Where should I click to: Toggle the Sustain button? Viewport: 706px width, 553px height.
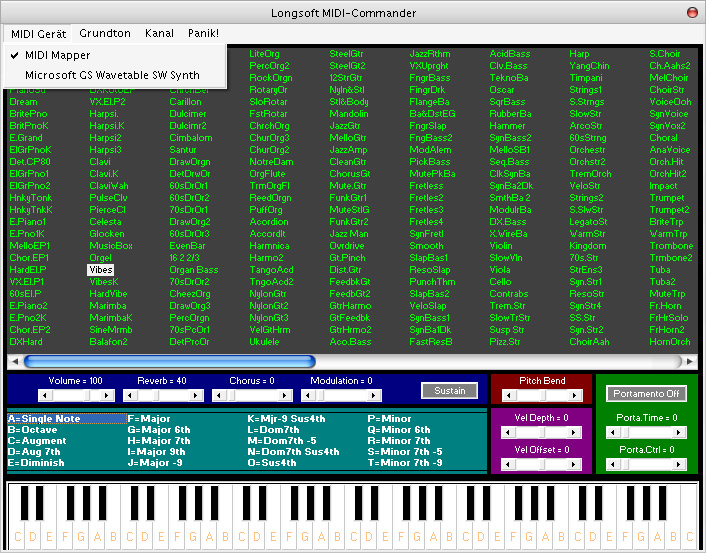tap(449, 391)
